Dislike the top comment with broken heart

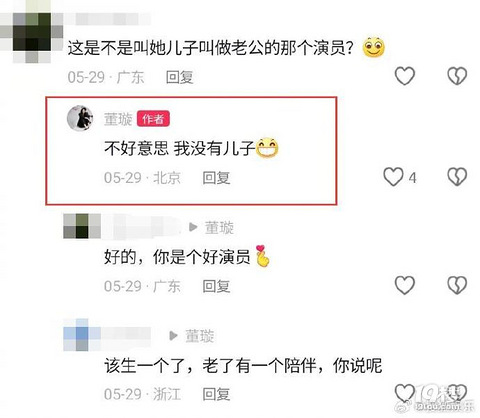(457, 76)
